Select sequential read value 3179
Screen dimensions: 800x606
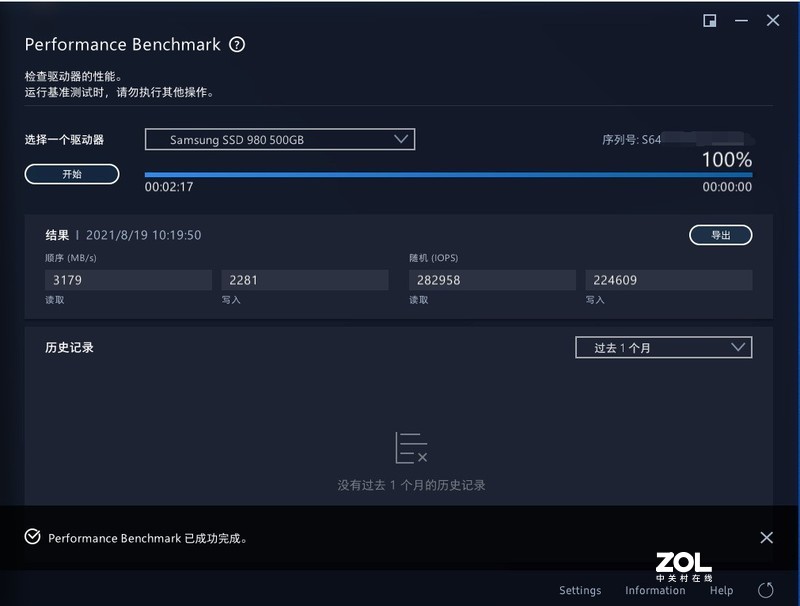(128, 280)
